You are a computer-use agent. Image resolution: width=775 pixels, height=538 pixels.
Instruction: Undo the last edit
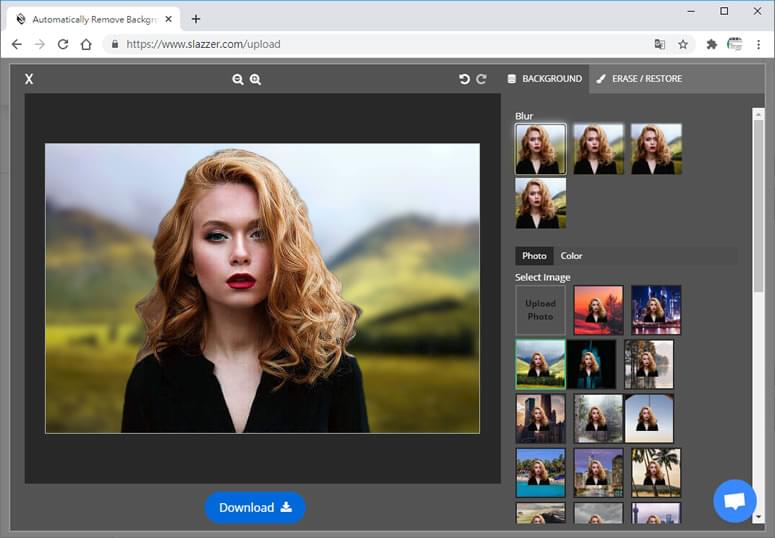(464, 79)
